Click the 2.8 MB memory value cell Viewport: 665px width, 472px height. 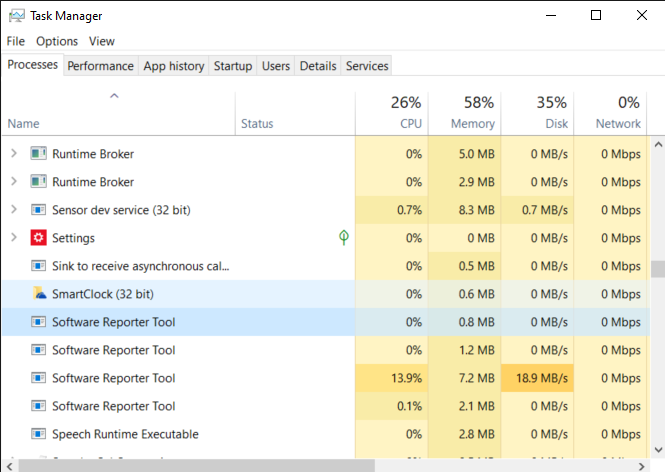[x=464, y=434]
